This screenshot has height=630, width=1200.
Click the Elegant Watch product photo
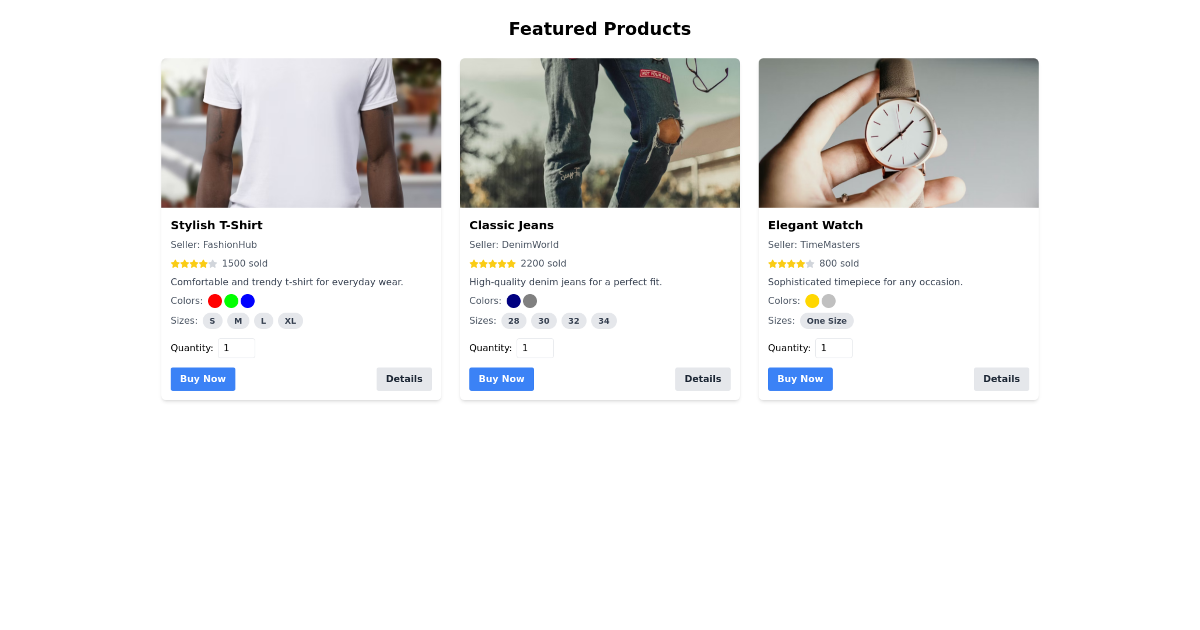click(x=898, y=132)
